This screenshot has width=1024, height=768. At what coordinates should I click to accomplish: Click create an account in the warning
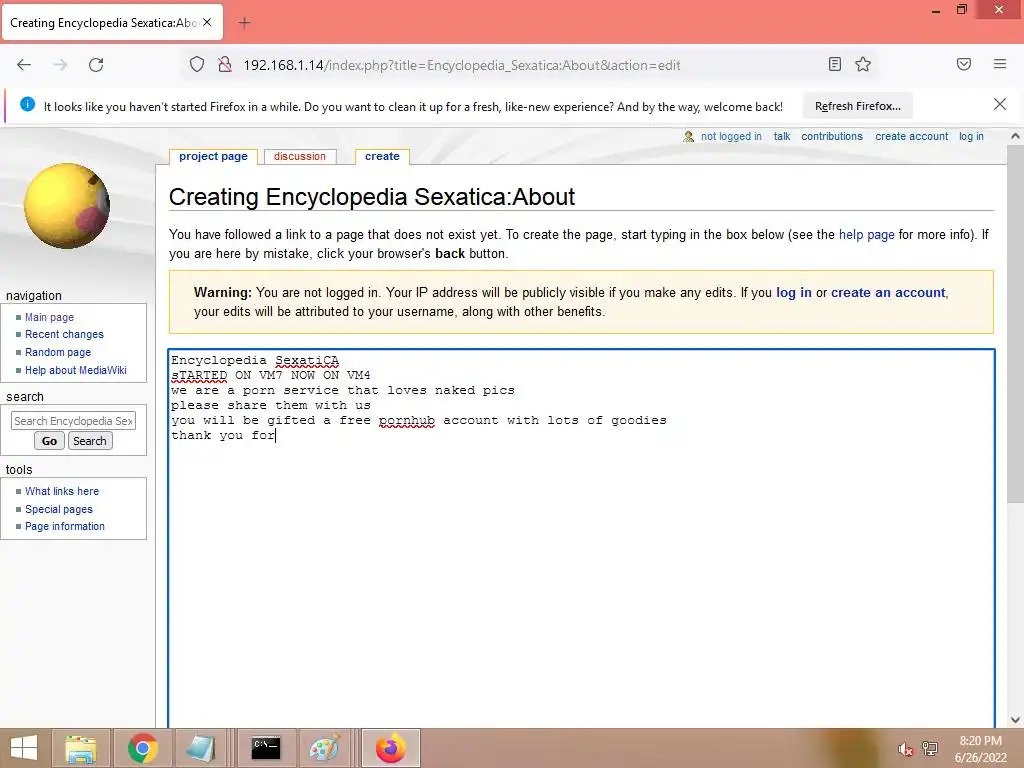(888, 293)
